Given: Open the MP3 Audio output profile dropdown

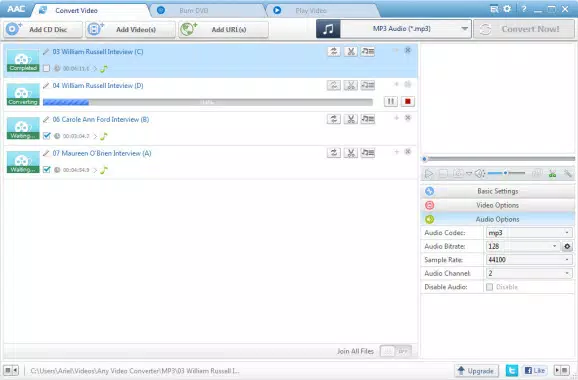Looking at the screenshot, I should 405,29.
